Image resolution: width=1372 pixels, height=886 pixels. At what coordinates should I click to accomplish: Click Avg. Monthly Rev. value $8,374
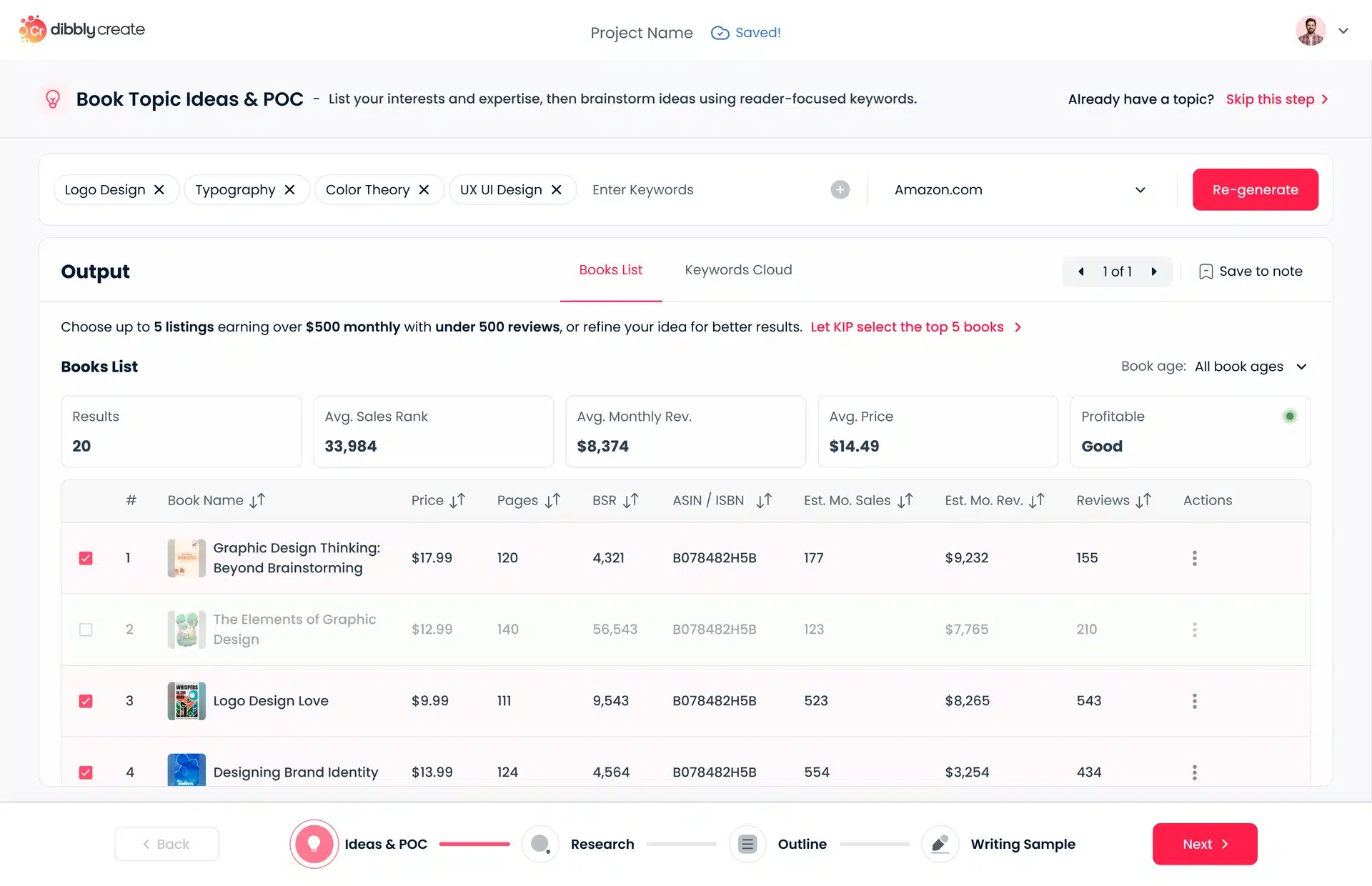point(602,446)
